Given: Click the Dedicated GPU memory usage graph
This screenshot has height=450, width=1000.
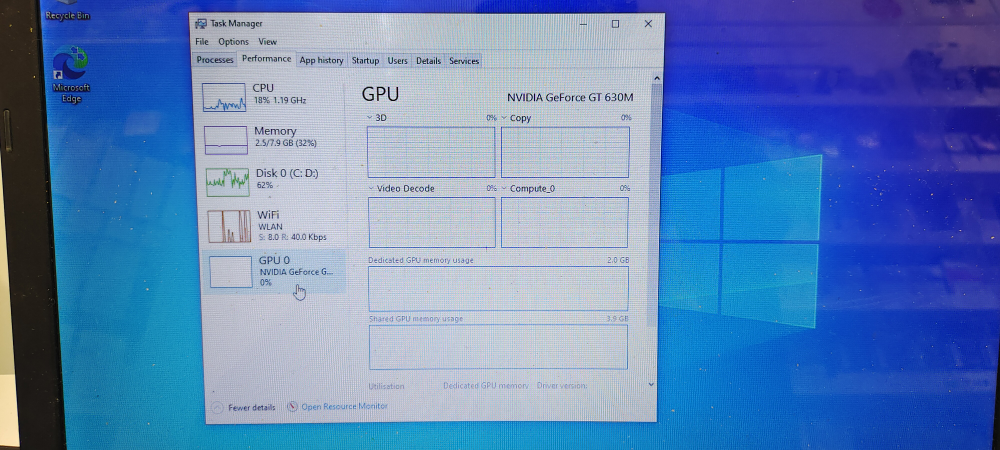Looking at the screenshot, I should (x=499, y=289).
